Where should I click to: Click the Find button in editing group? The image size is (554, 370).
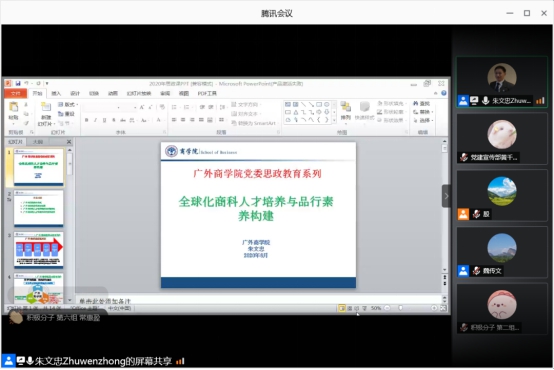422,104
